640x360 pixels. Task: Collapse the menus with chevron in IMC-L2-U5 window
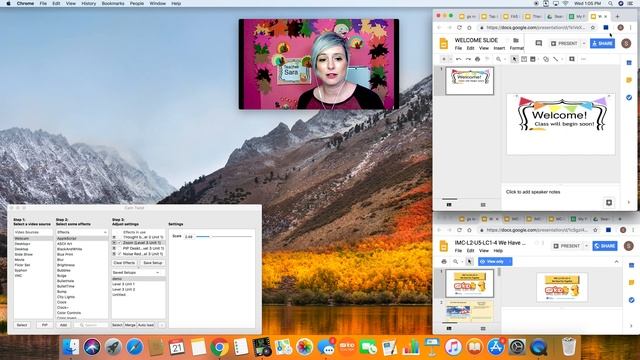pos(616,262)
